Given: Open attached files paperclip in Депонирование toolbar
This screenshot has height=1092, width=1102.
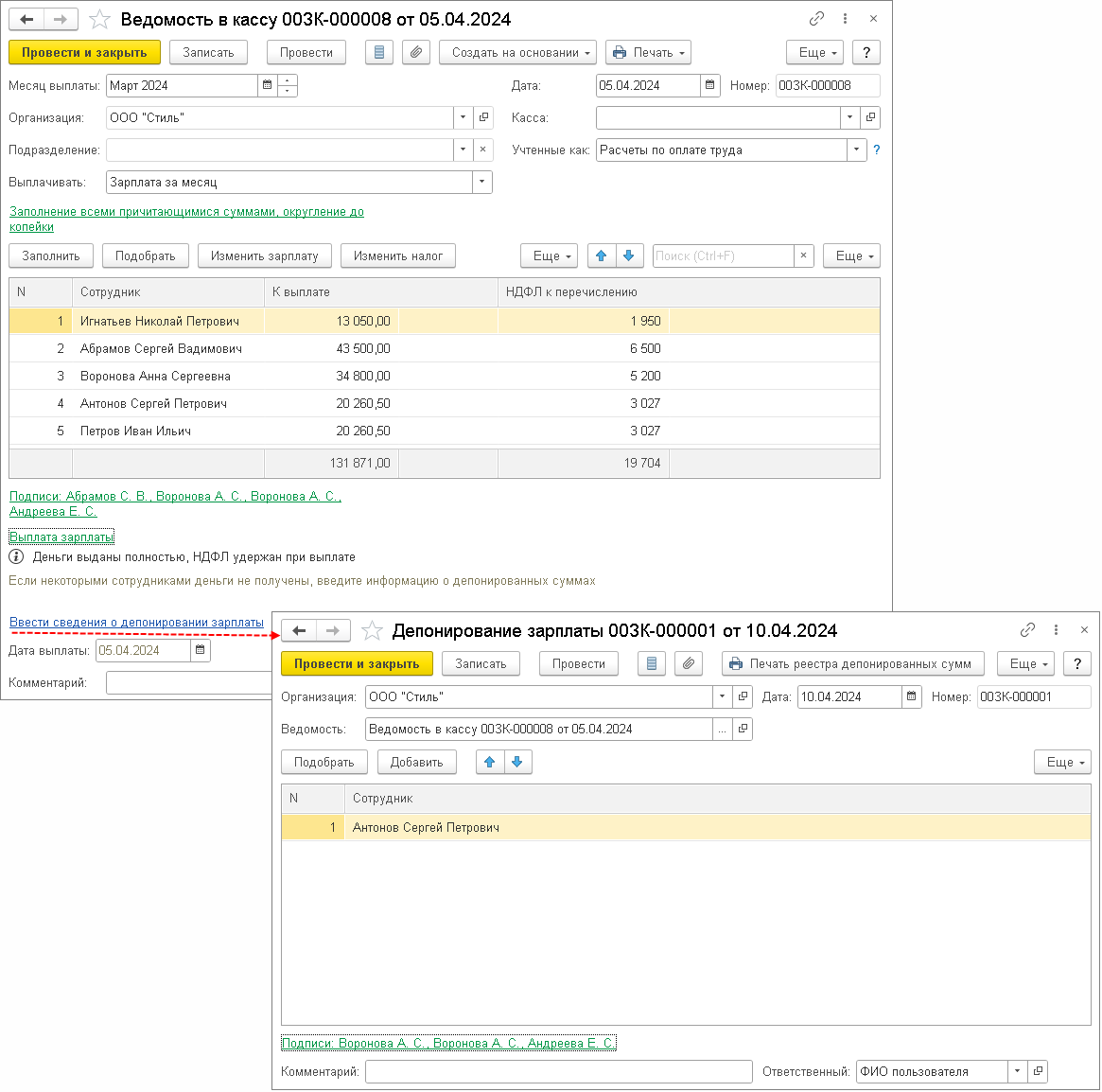Looking at the screenshot, I should (x=689, y=663).
